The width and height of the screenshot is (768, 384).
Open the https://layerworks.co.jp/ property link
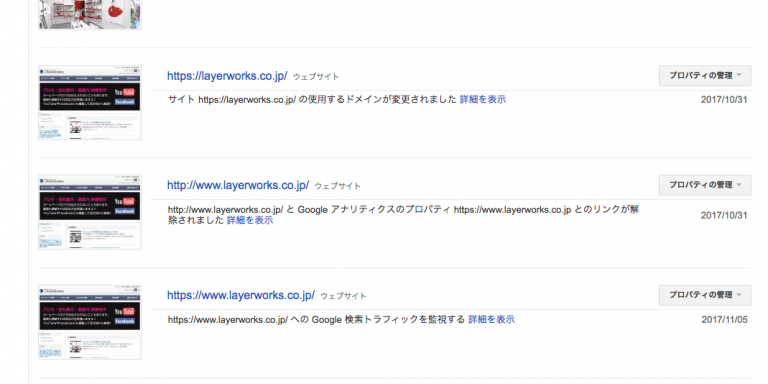point(227,76)
